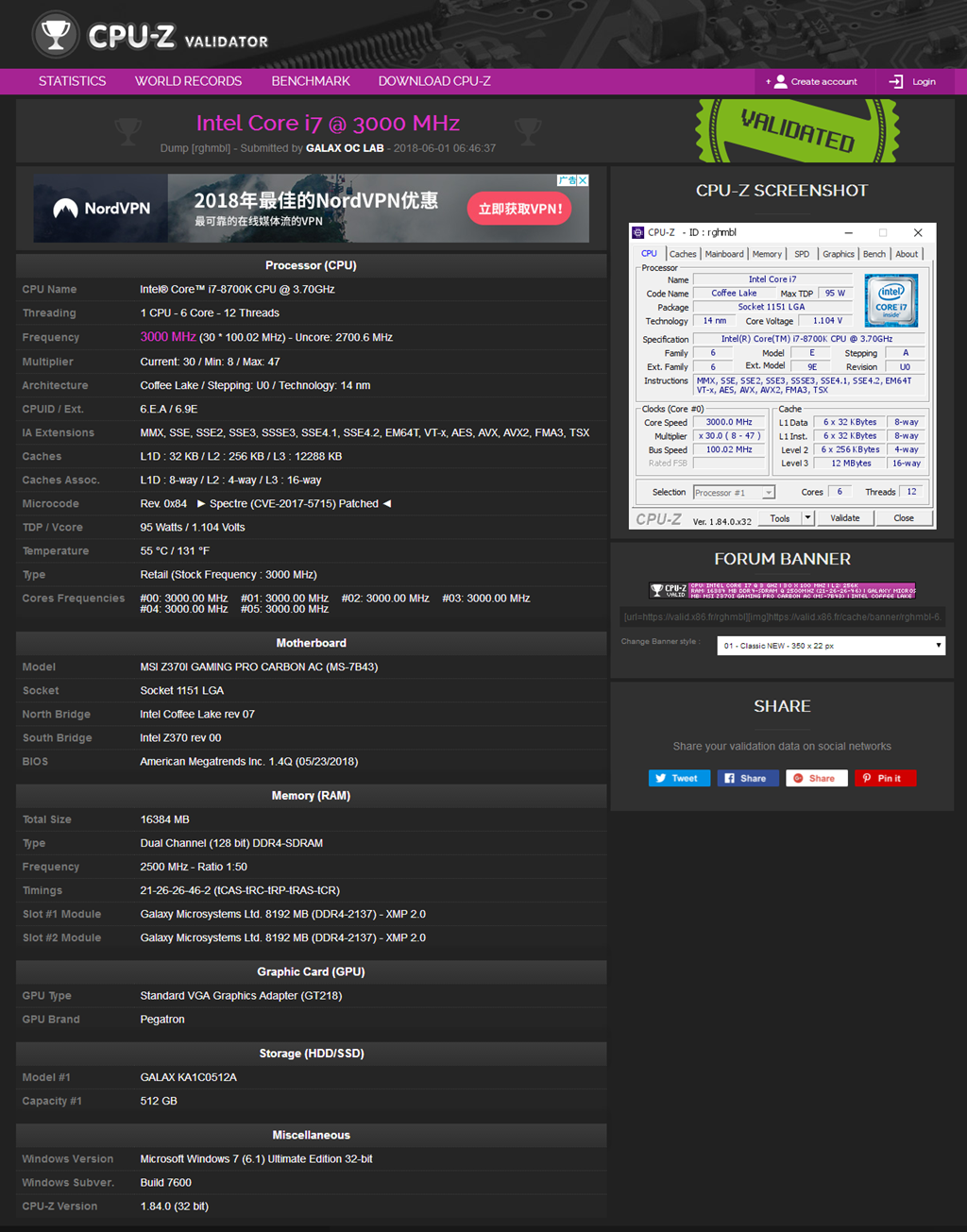Select the CPU tab in CPU-Z screenshot

[650, 253]
